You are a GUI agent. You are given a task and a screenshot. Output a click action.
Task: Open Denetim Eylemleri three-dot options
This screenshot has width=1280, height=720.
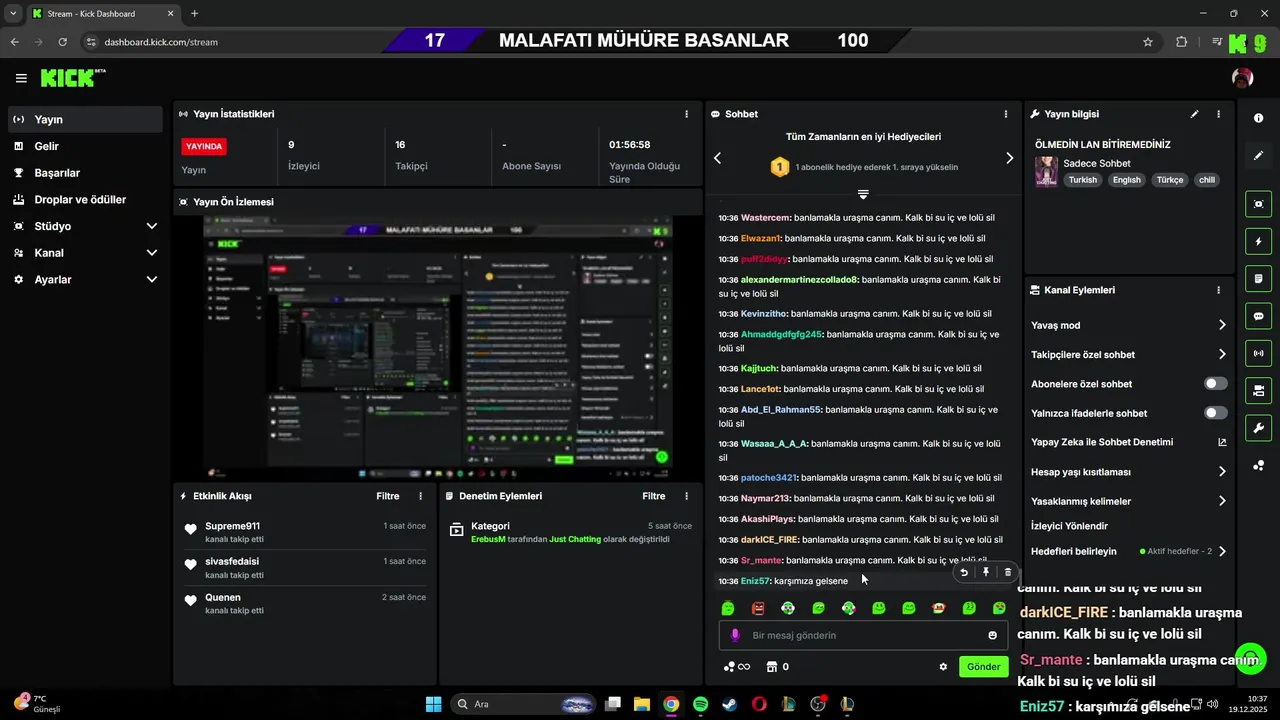point(686,496)
